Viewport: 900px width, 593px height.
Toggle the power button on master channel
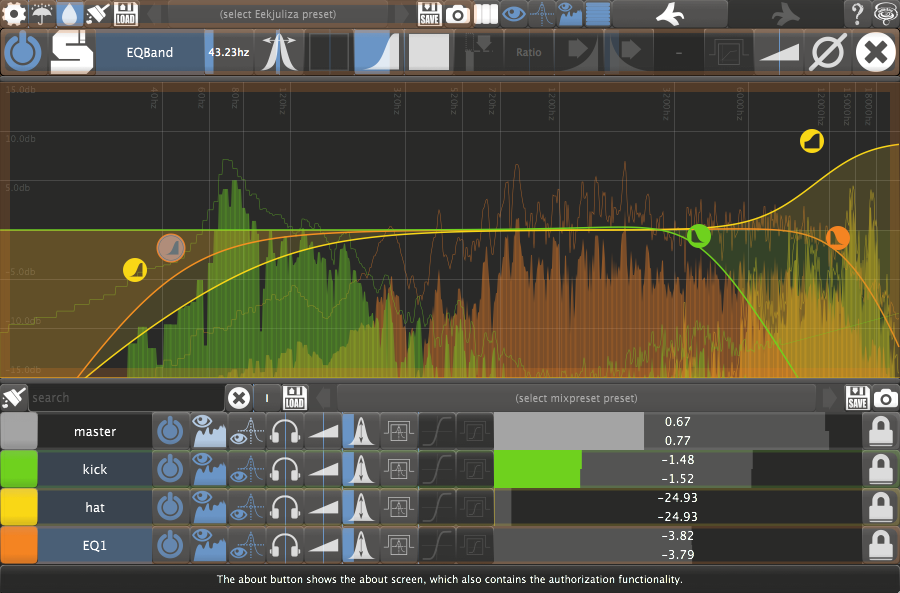170,432
